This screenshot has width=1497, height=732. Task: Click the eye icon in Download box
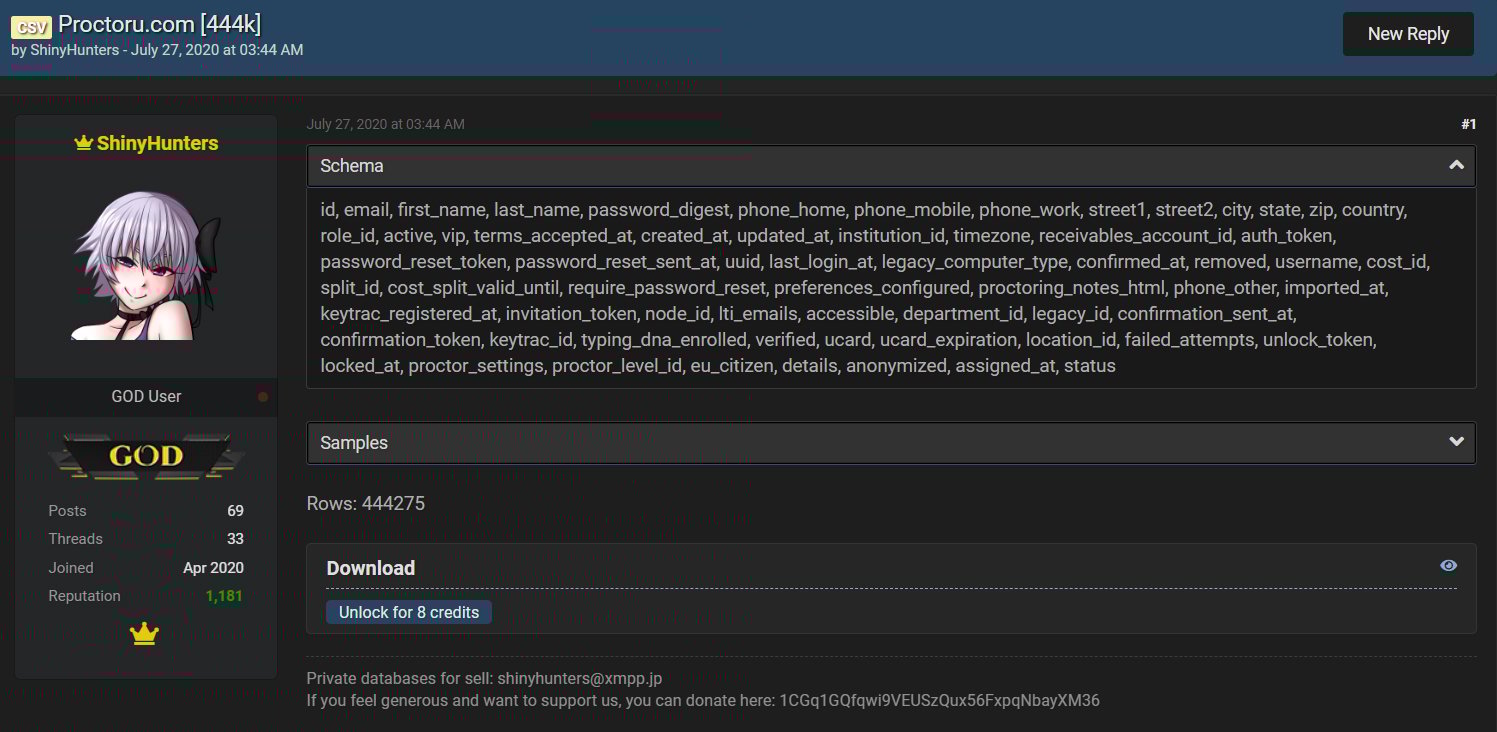coord(1448,566)
